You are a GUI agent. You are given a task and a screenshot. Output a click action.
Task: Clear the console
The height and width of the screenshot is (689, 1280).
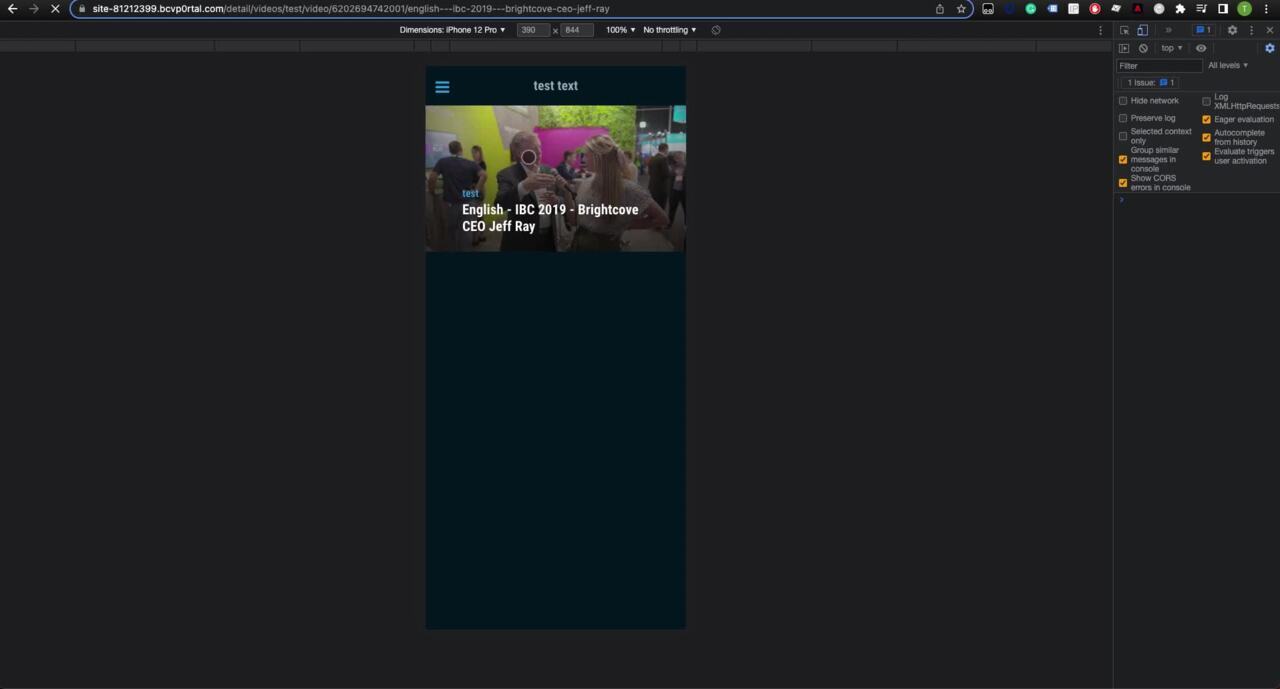[1143, 48]
